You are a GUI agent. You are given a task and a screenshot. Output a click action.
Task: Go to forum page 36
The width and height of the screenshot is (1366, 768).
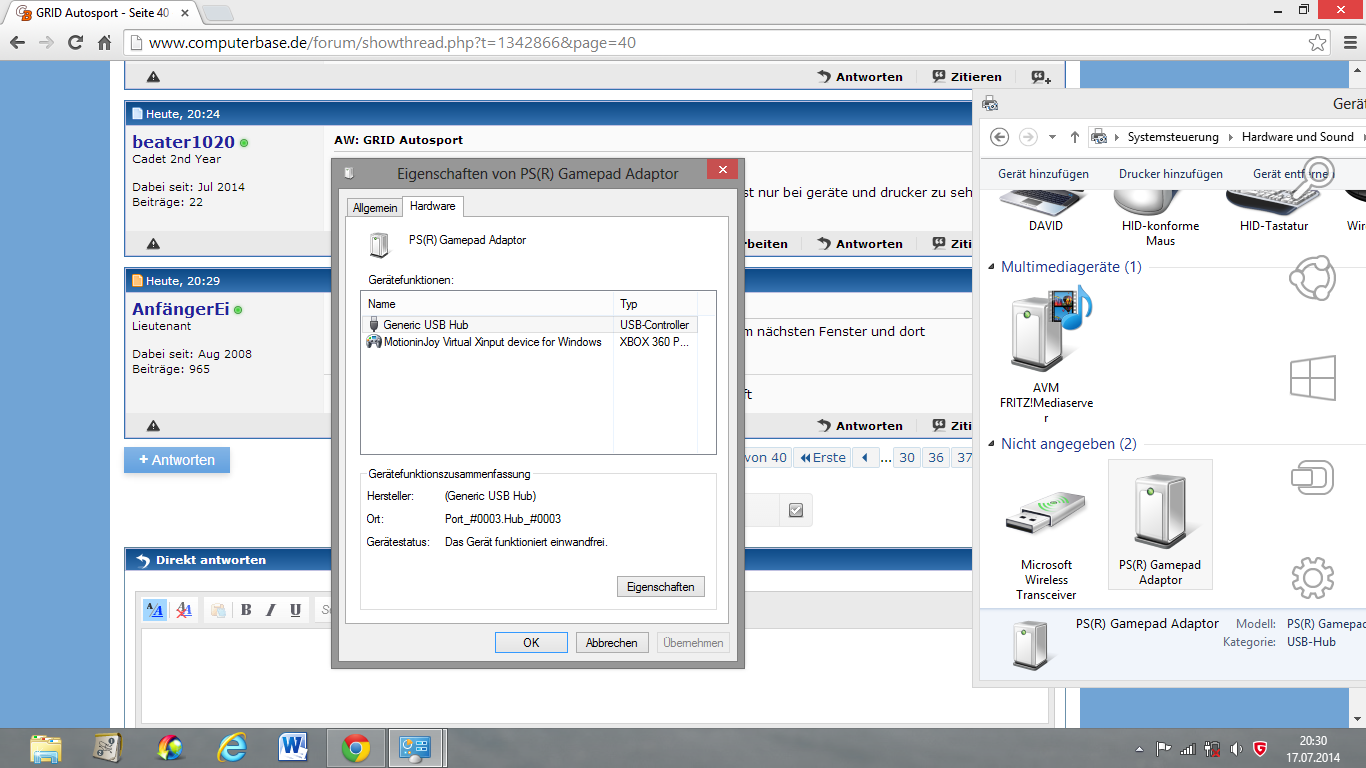click(936, 458)
